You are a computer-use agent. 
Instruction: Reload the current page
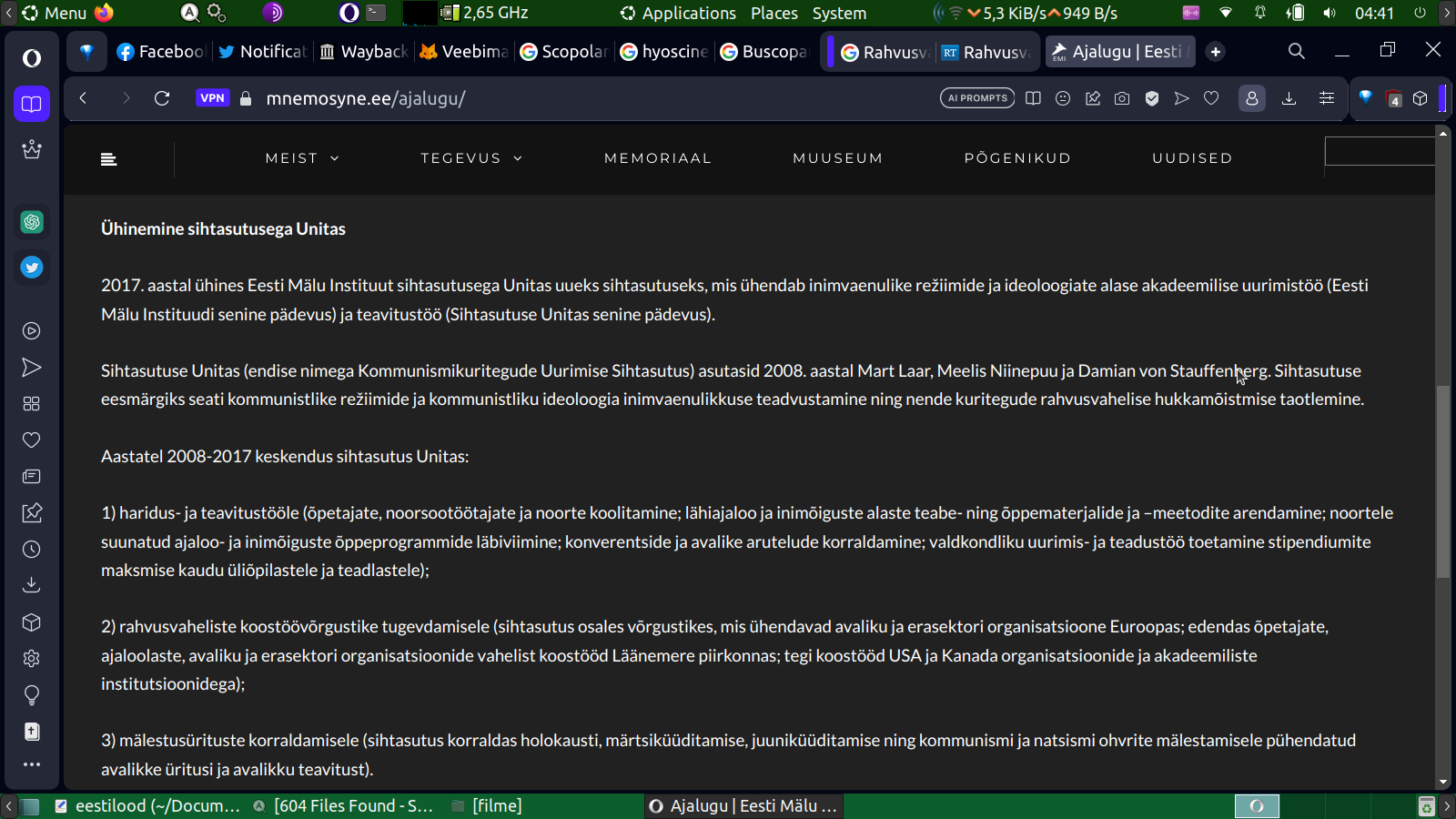[162, 98]
